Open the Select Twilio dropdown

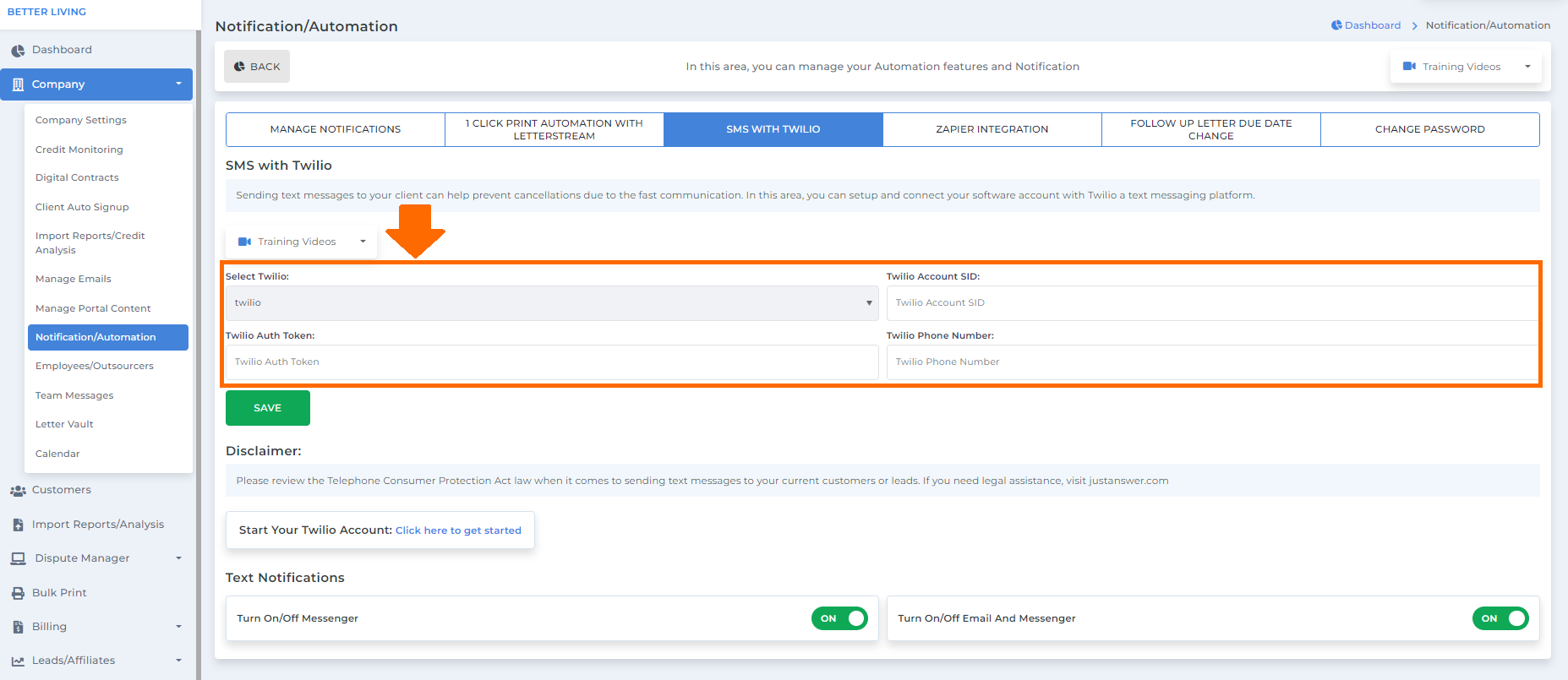[x=552, y=303]
